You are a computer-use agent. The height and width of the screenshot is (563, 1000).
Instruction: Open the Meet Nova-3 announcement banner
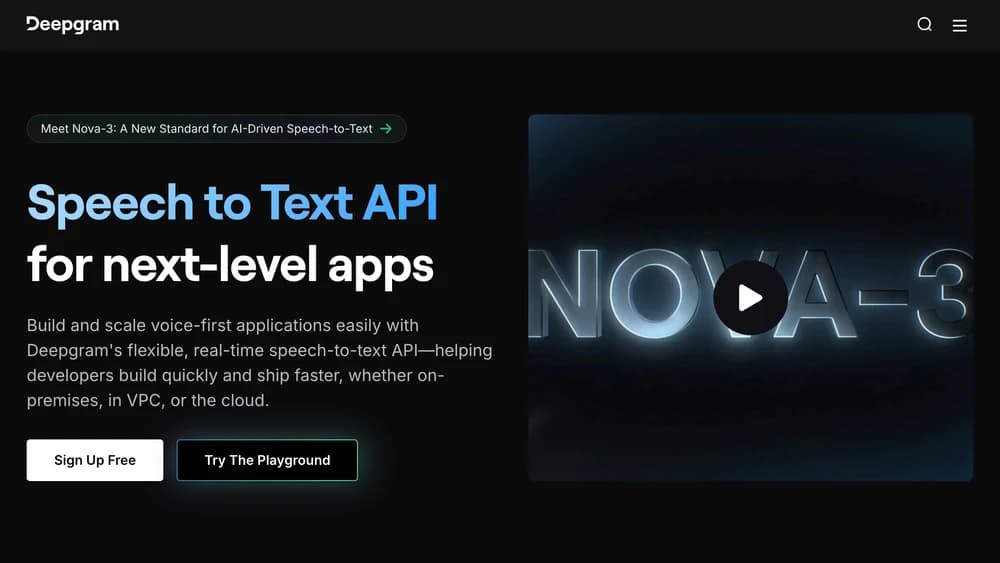coord(216,129)
